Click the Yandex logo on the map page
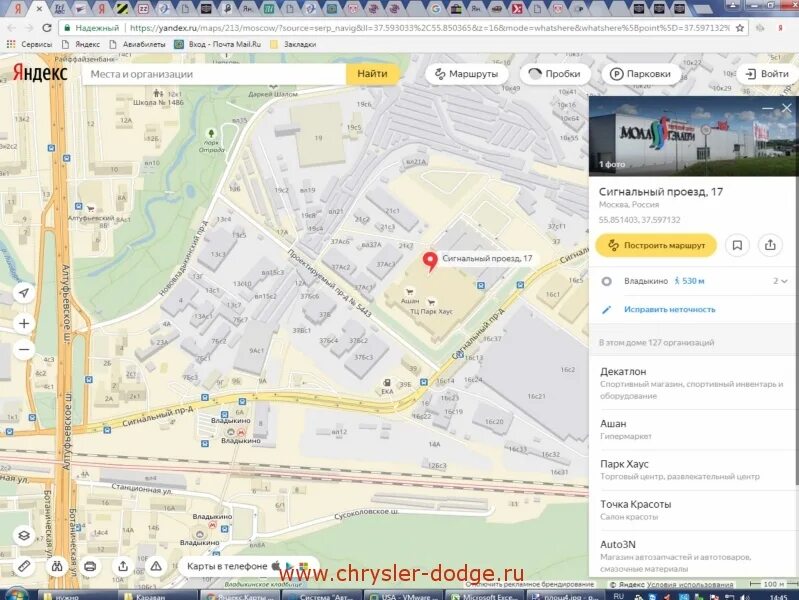799x600 pixels. point(40,73)
